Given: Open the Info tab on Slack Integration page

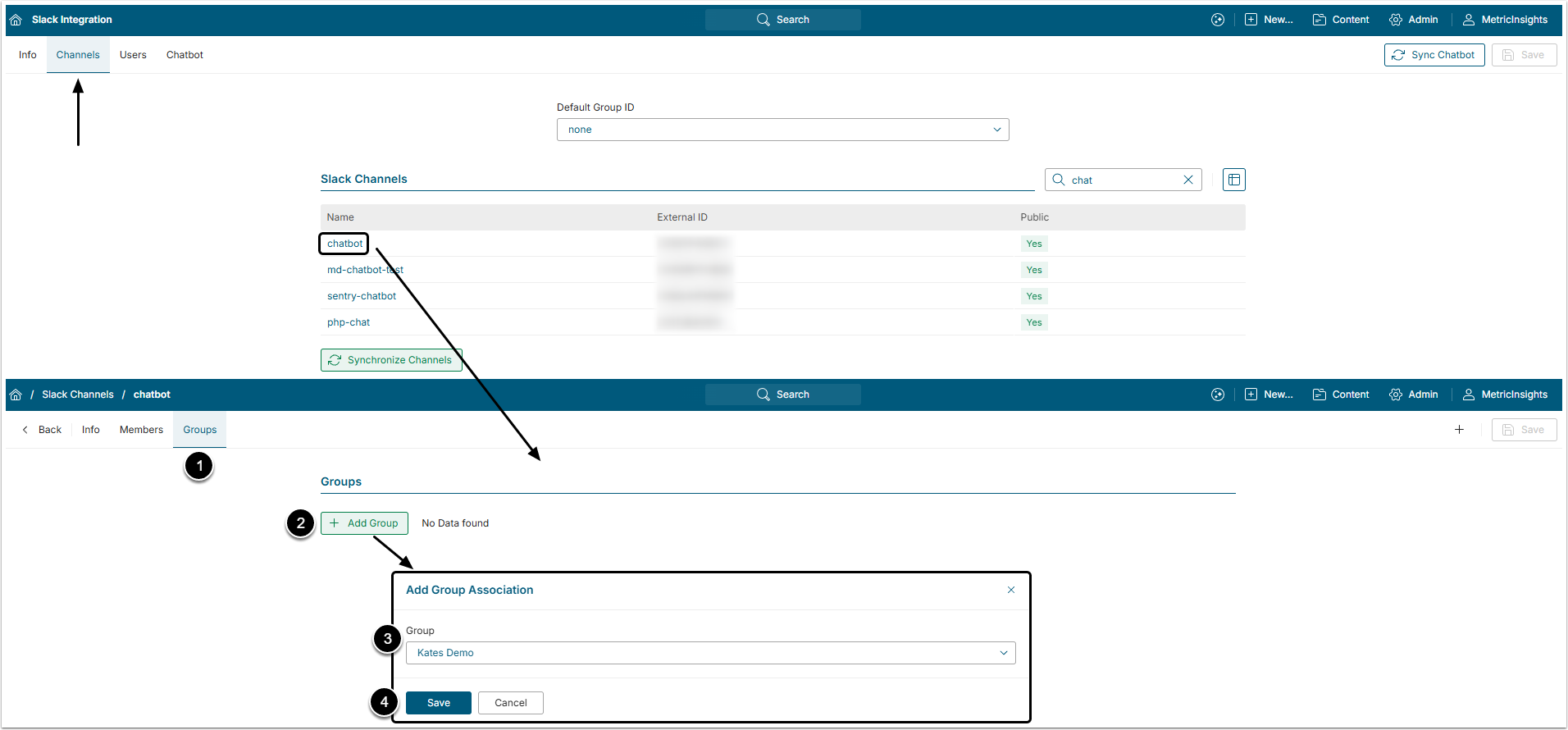Looking at the screenshot, I should (28, 55).
